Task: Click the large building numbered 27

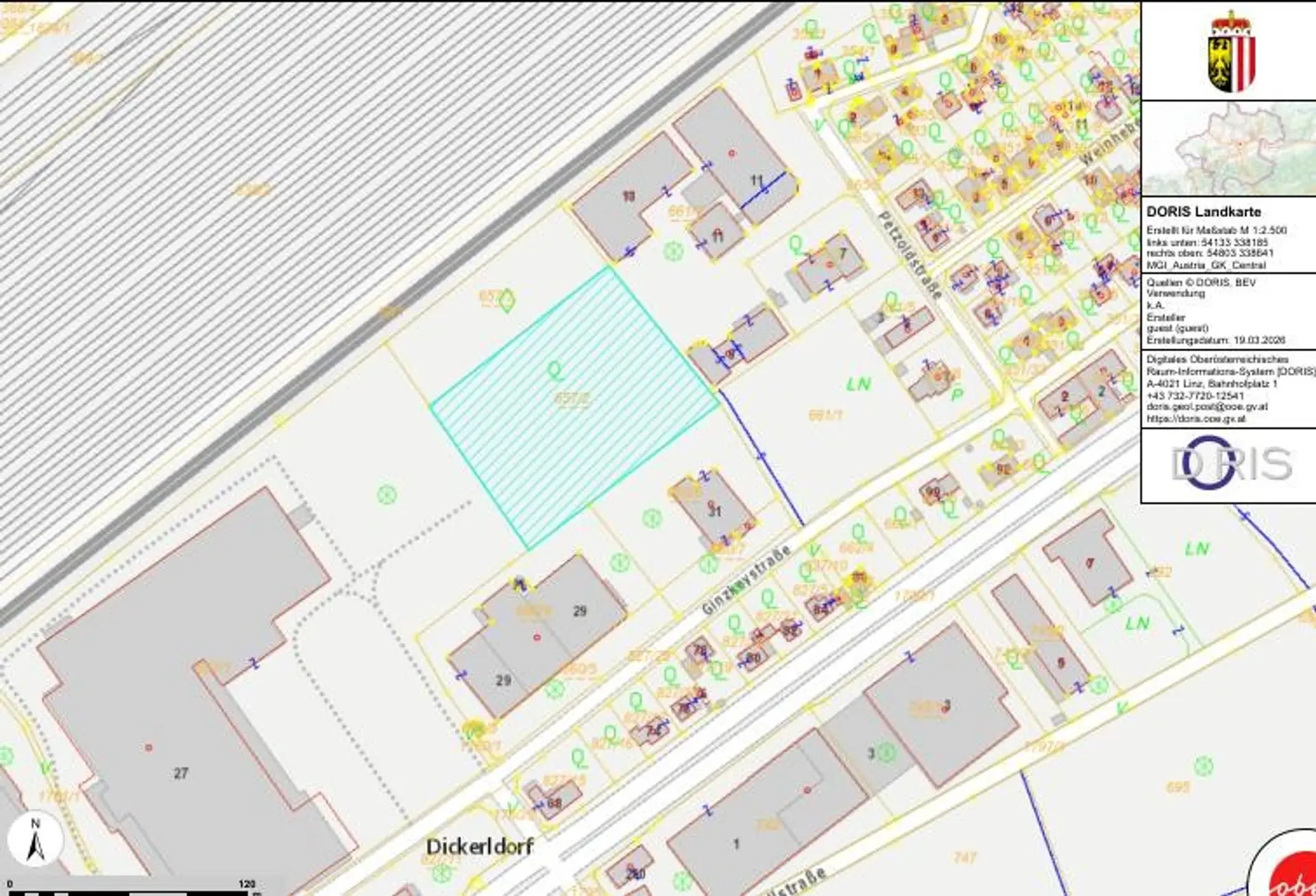Action: click(180, 773)
